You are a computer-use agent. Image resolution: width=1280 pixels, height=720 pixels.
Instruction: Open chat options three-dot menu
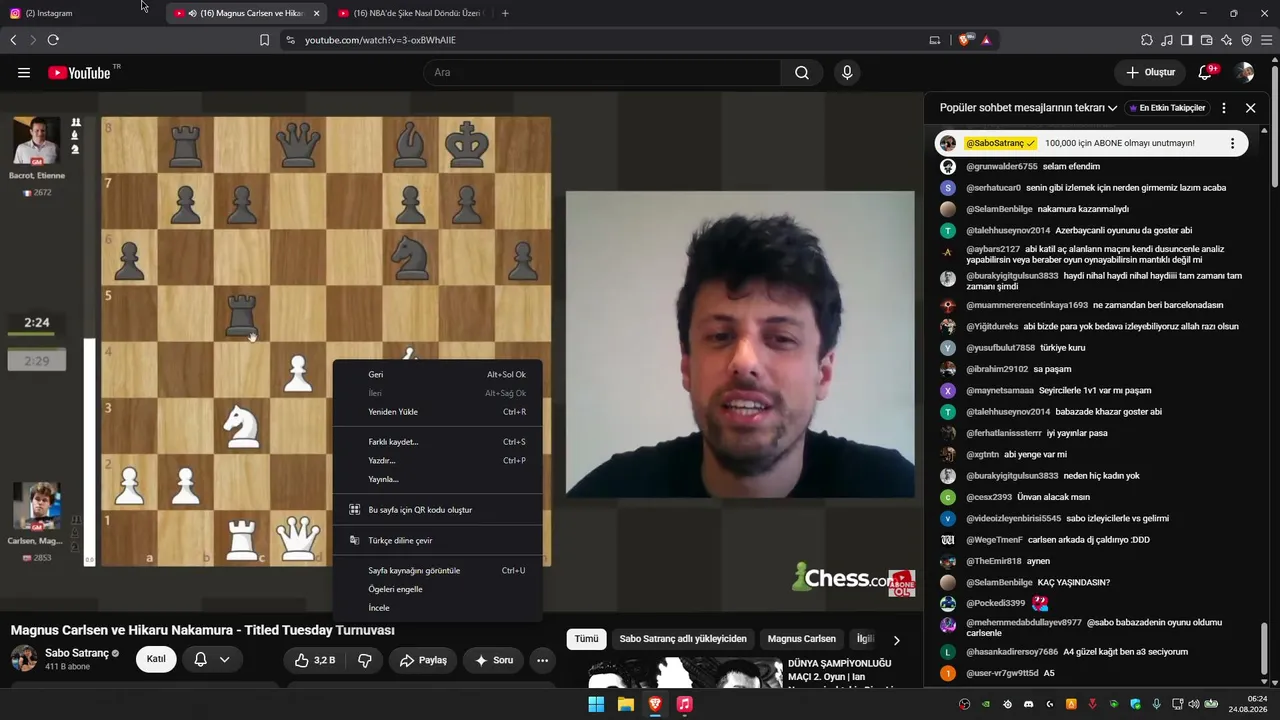coord(1224,108)
